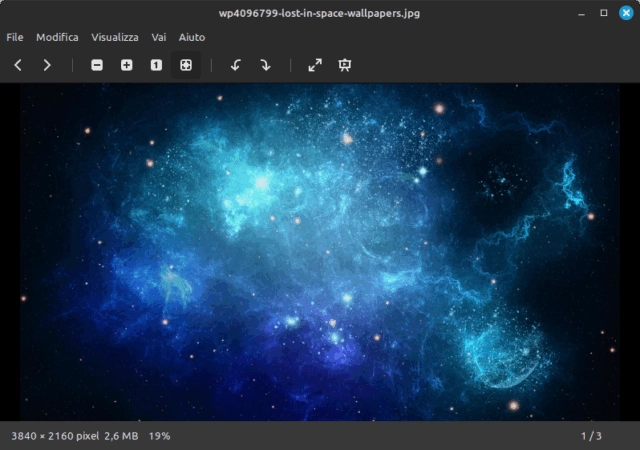Open the Aiuto menu
Viewport: 640px width, 450px height.
click(x=192, y=37)
